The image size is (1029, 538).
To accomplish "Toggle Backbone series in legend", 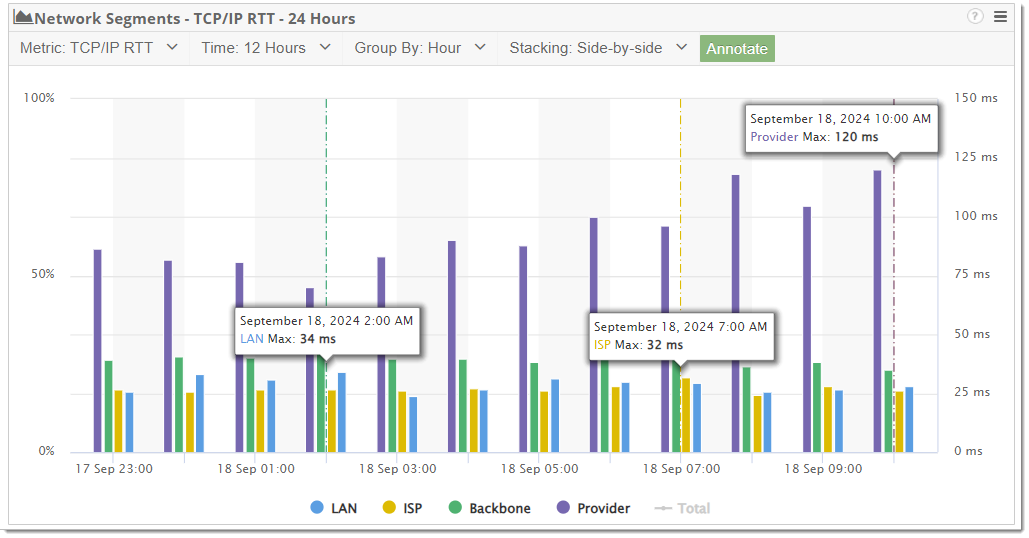I will [x=490, y=508].
